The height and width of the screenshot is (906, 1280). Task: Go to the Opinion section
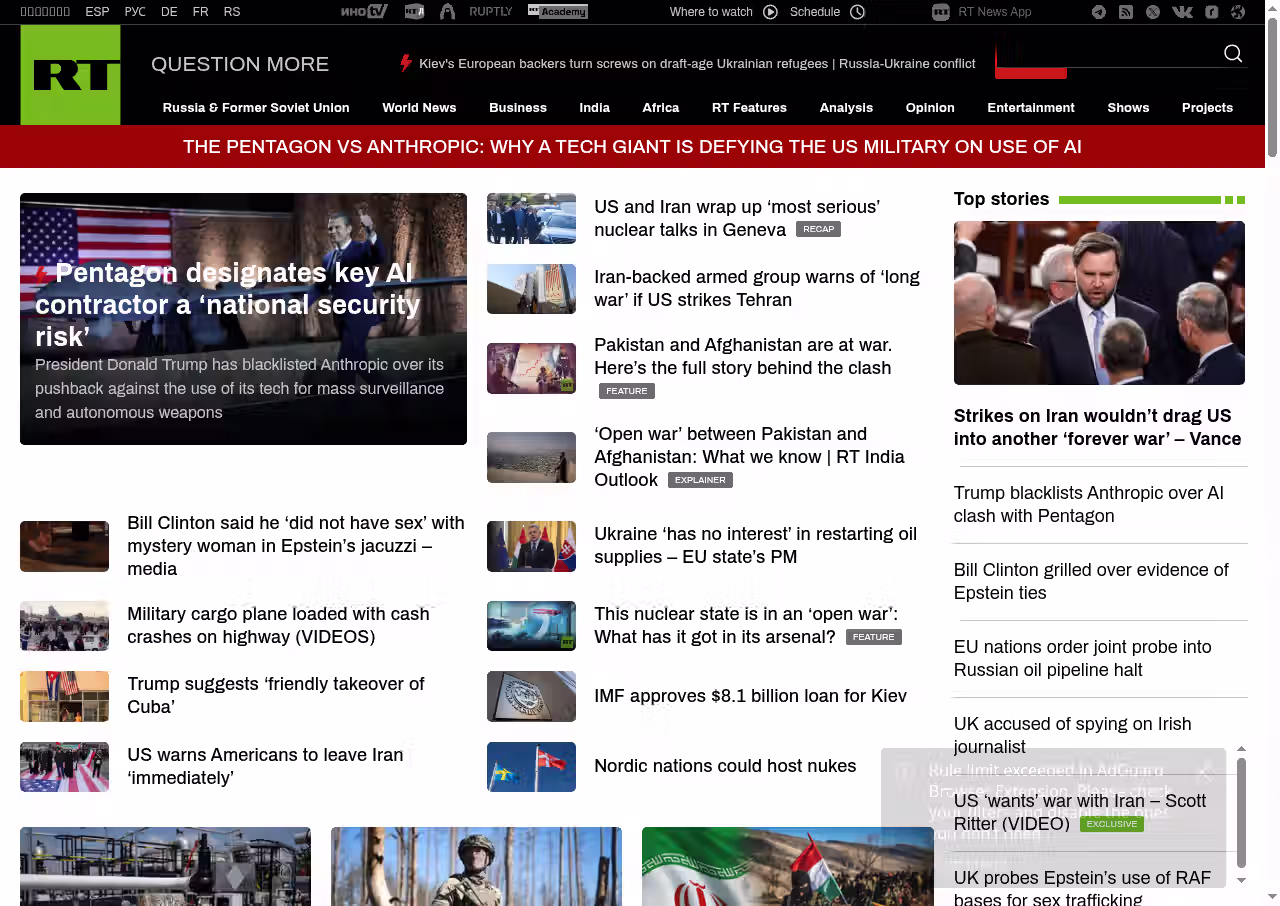(x=930, y=108)
